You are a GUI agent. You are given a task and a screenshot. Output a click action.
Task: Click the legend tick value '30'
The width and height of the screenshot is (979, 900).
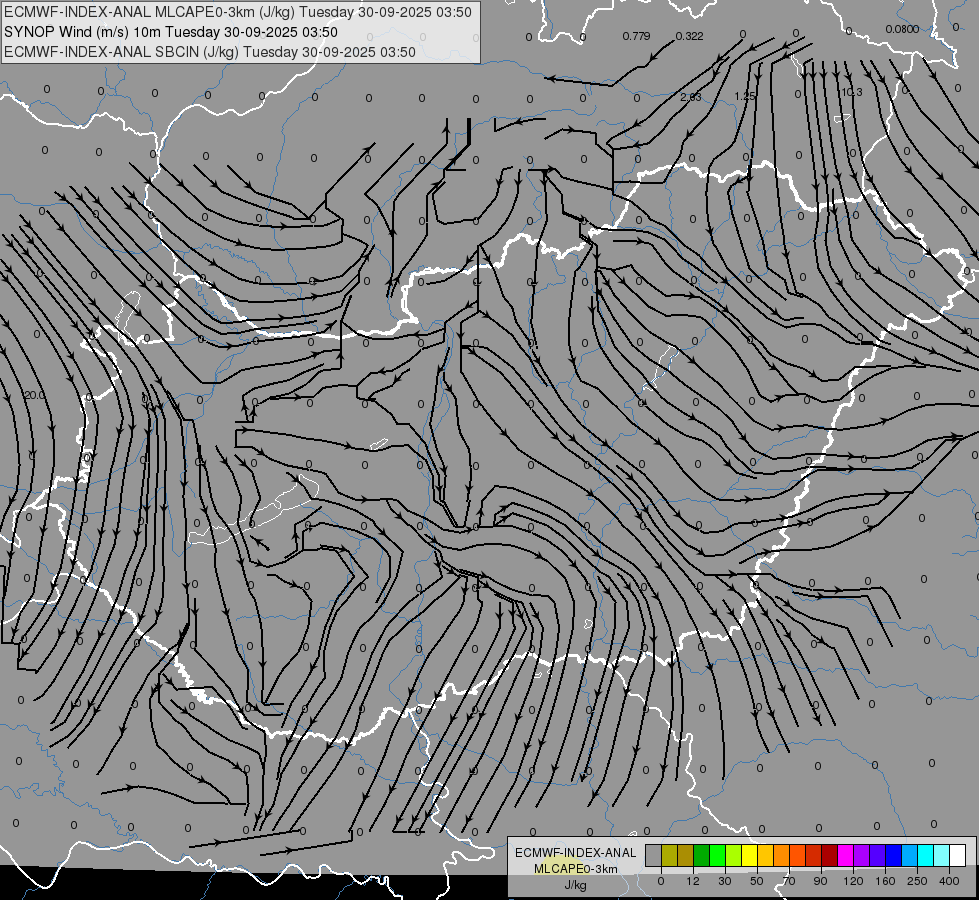point(725,881)
